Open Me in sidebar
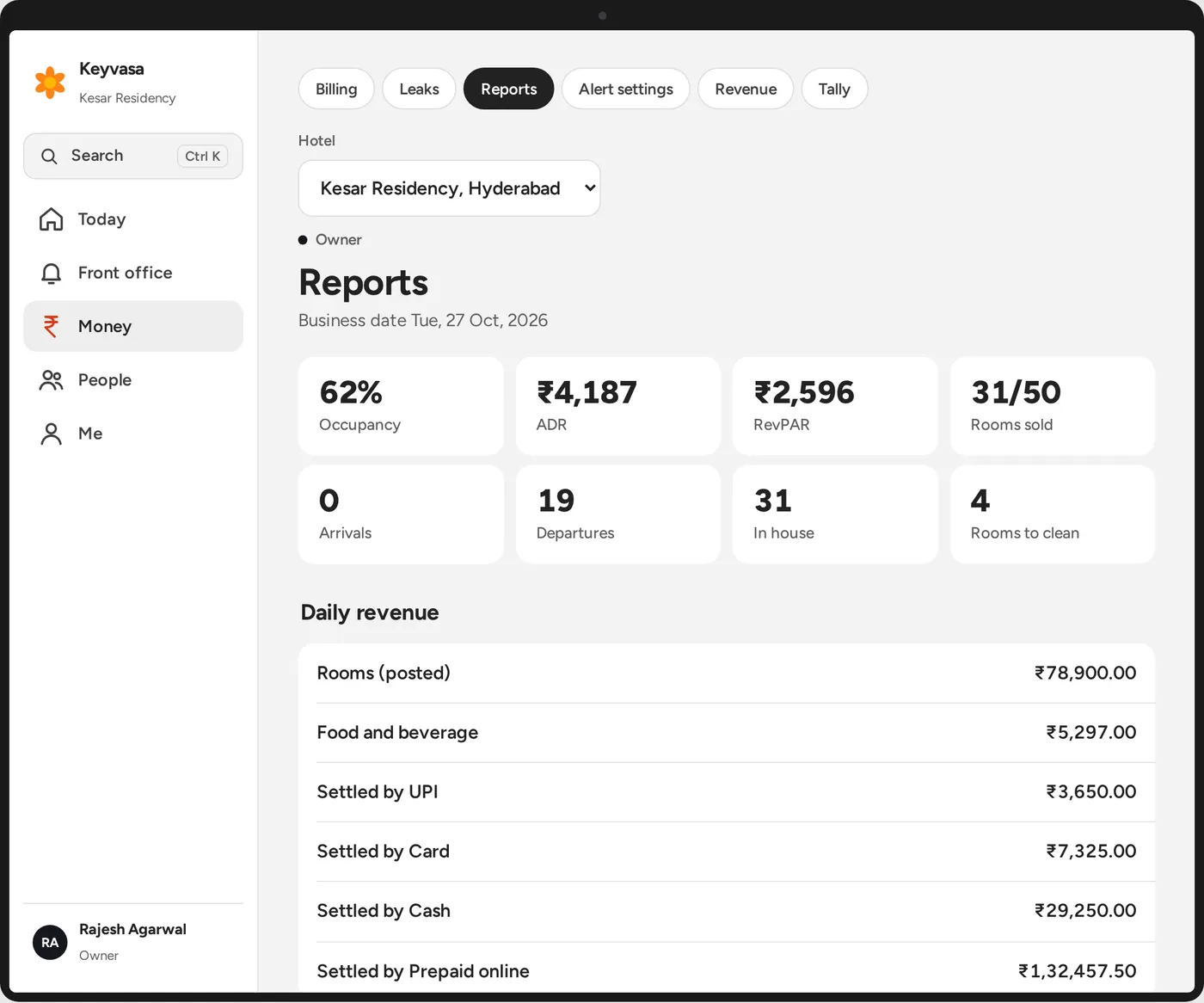Screen dimensions: 1204x1003 click(x=133, y=434)
